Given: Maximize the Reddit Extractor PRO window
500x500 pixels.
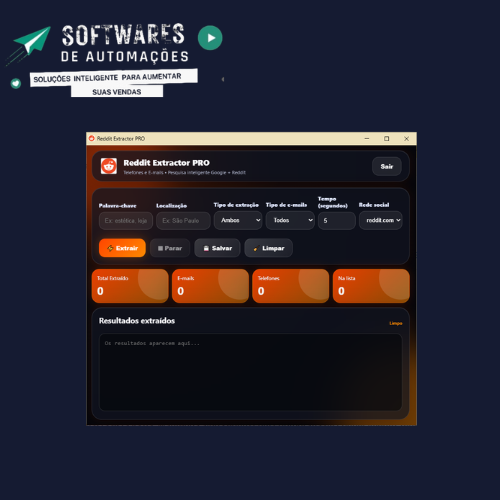Looking at the screenshot, I should click(x=386, y=139).
